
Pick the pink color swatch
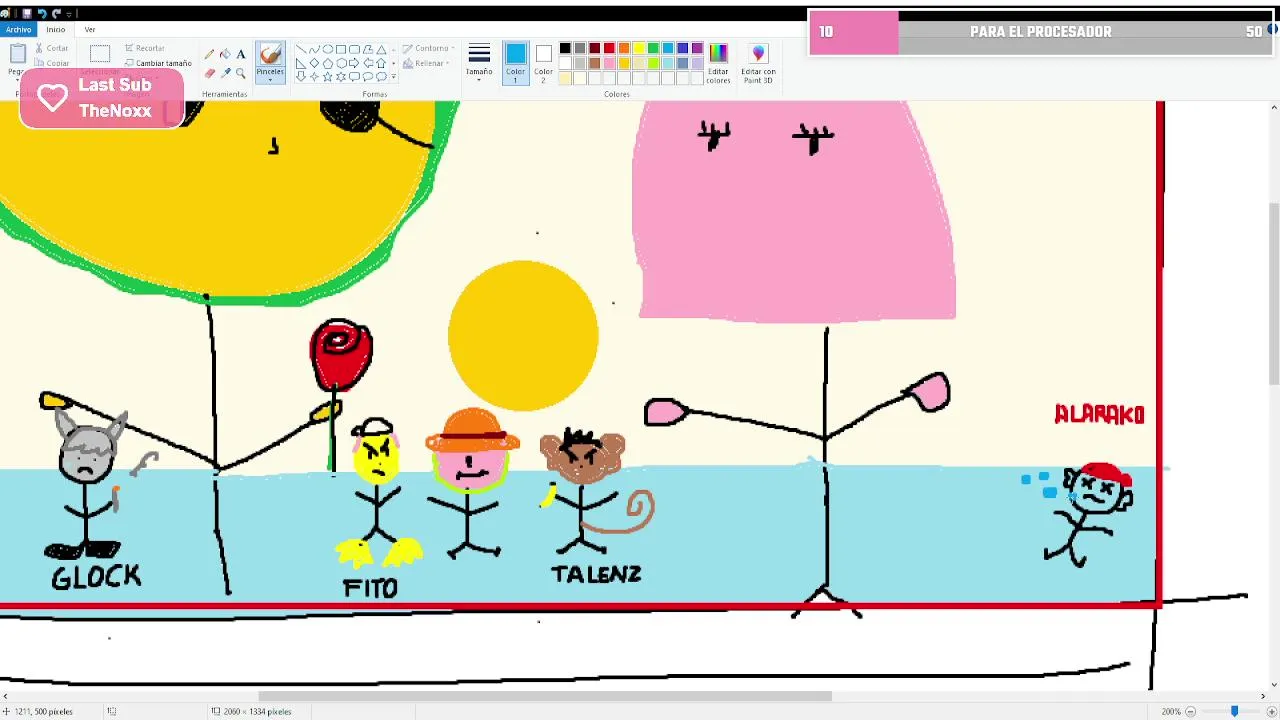click(x=609, y=63)
